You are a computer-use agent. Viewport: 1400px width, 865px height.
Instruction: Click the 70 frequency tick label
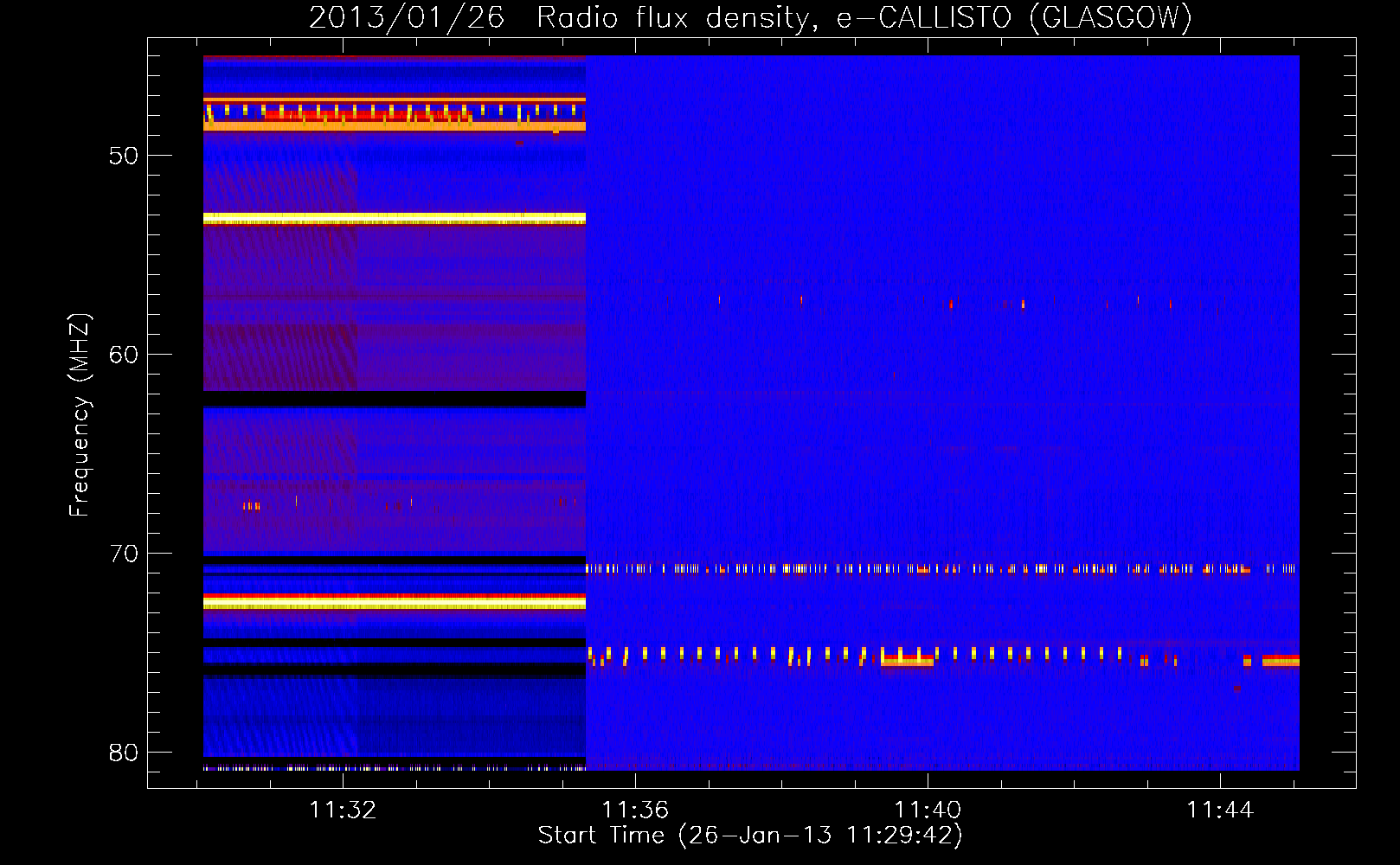click(x=124, y=554)
